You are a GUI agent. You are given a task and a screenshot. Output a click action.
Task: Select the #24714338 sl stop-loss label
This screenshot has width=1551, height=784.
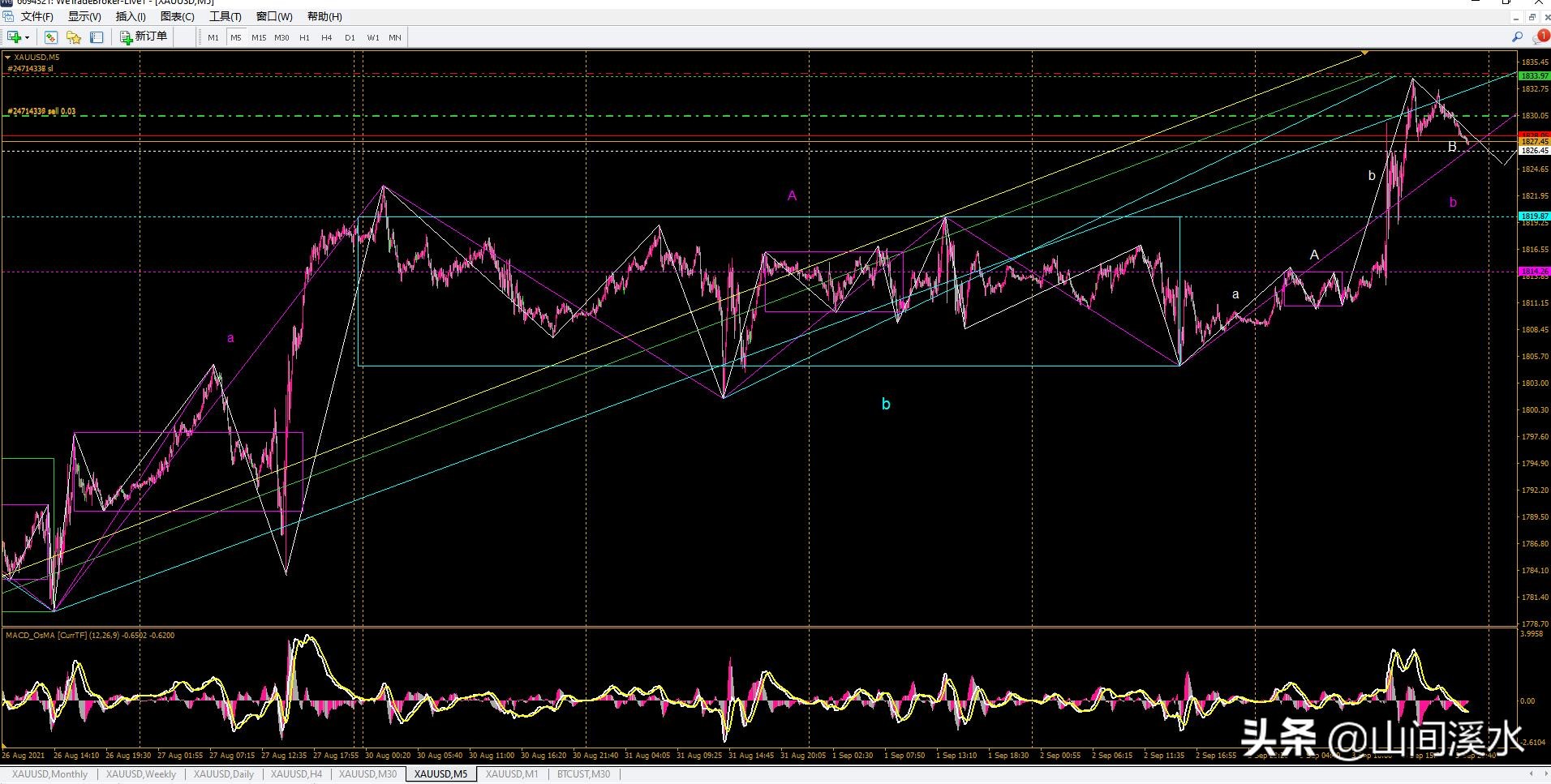(x=30, y=69)
